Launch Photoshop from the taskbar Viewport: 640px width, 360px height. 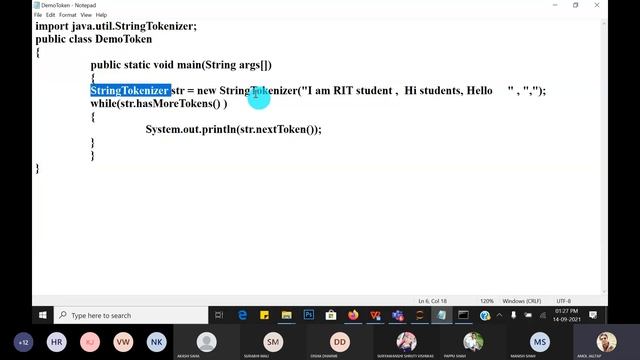click(x=309, y=315)
